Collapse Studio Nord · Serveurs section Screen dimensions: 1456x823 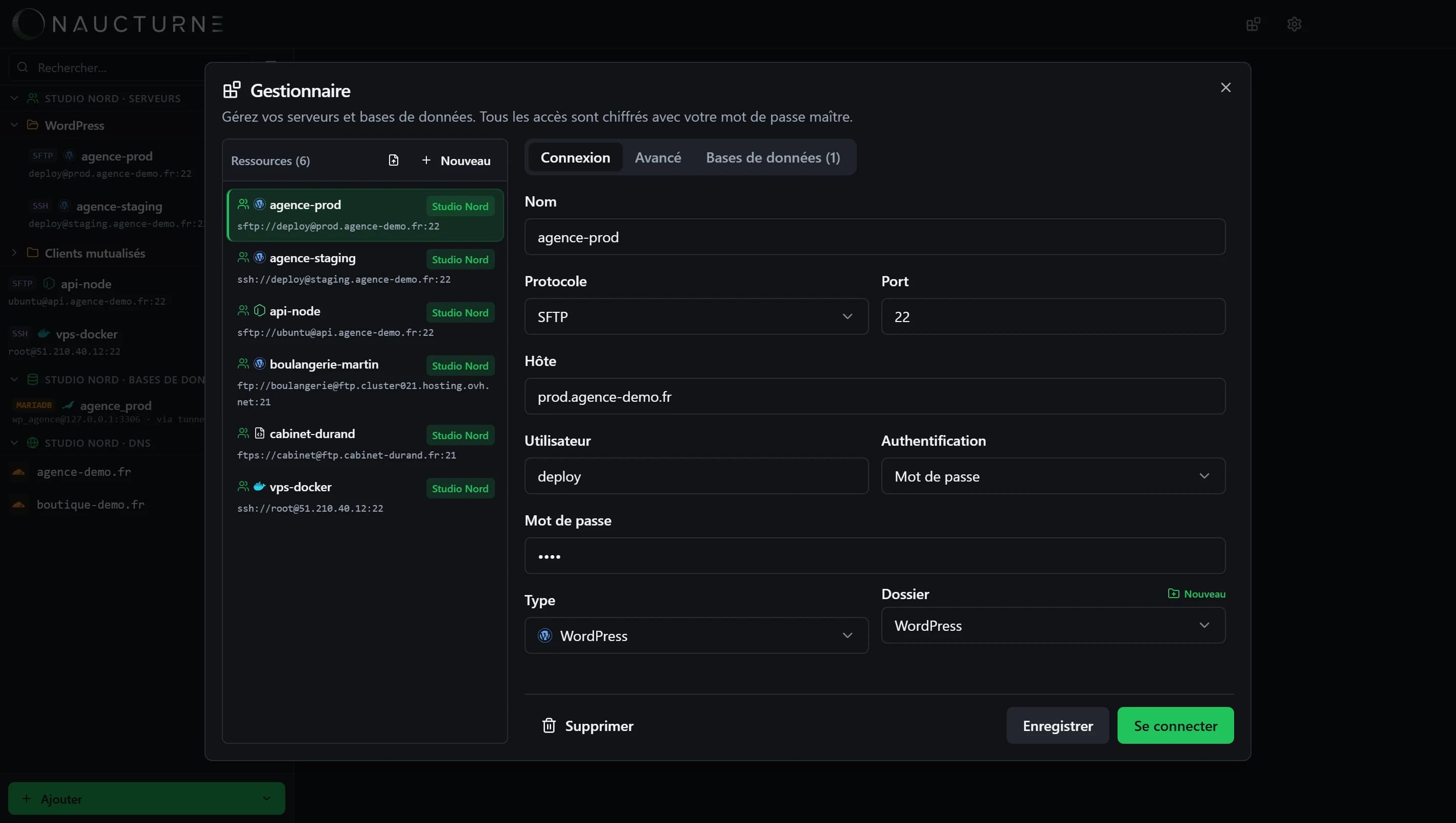tap(15, 98)
